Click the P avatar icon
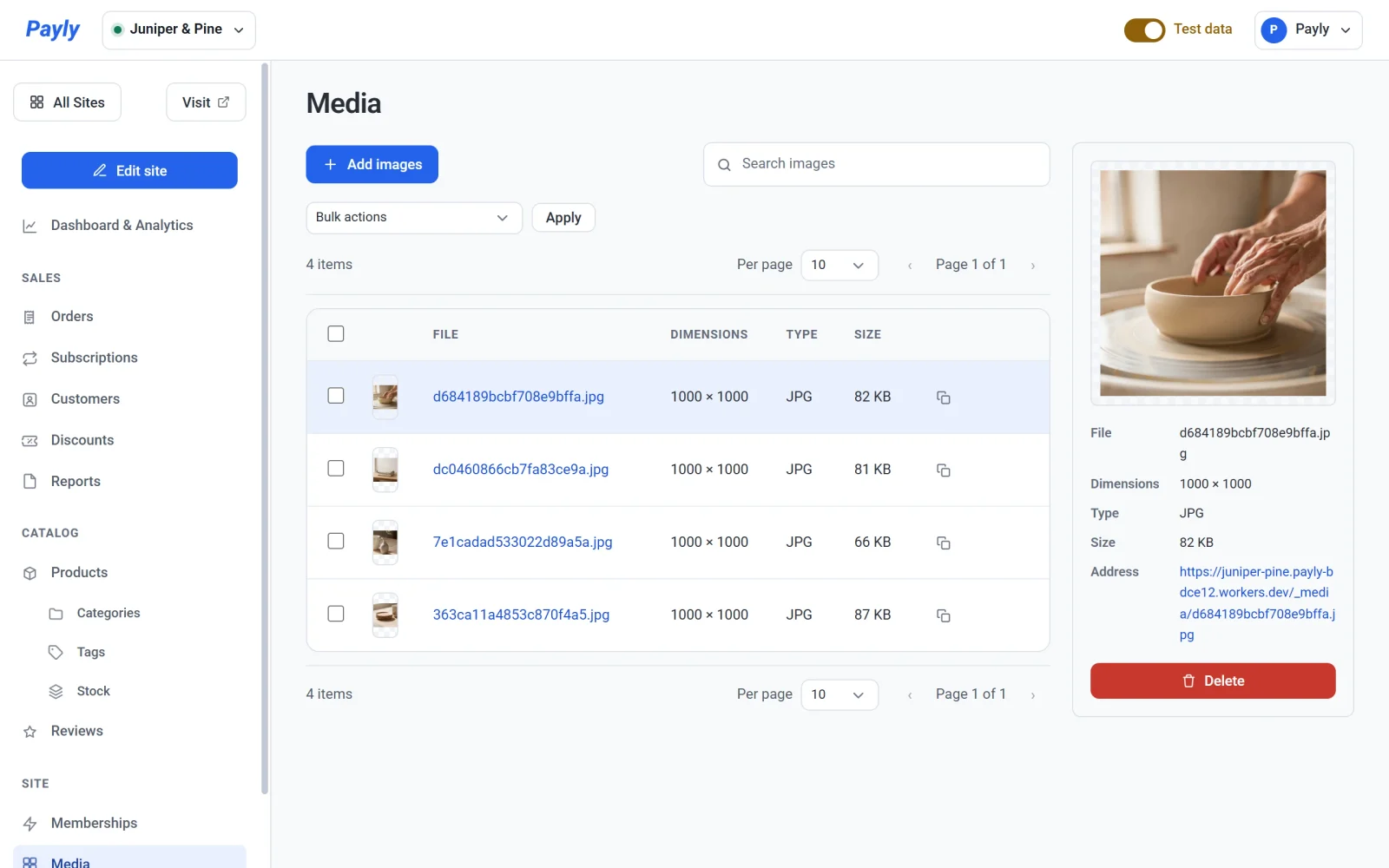The image size is (1389, 868). coord(1274,30)
